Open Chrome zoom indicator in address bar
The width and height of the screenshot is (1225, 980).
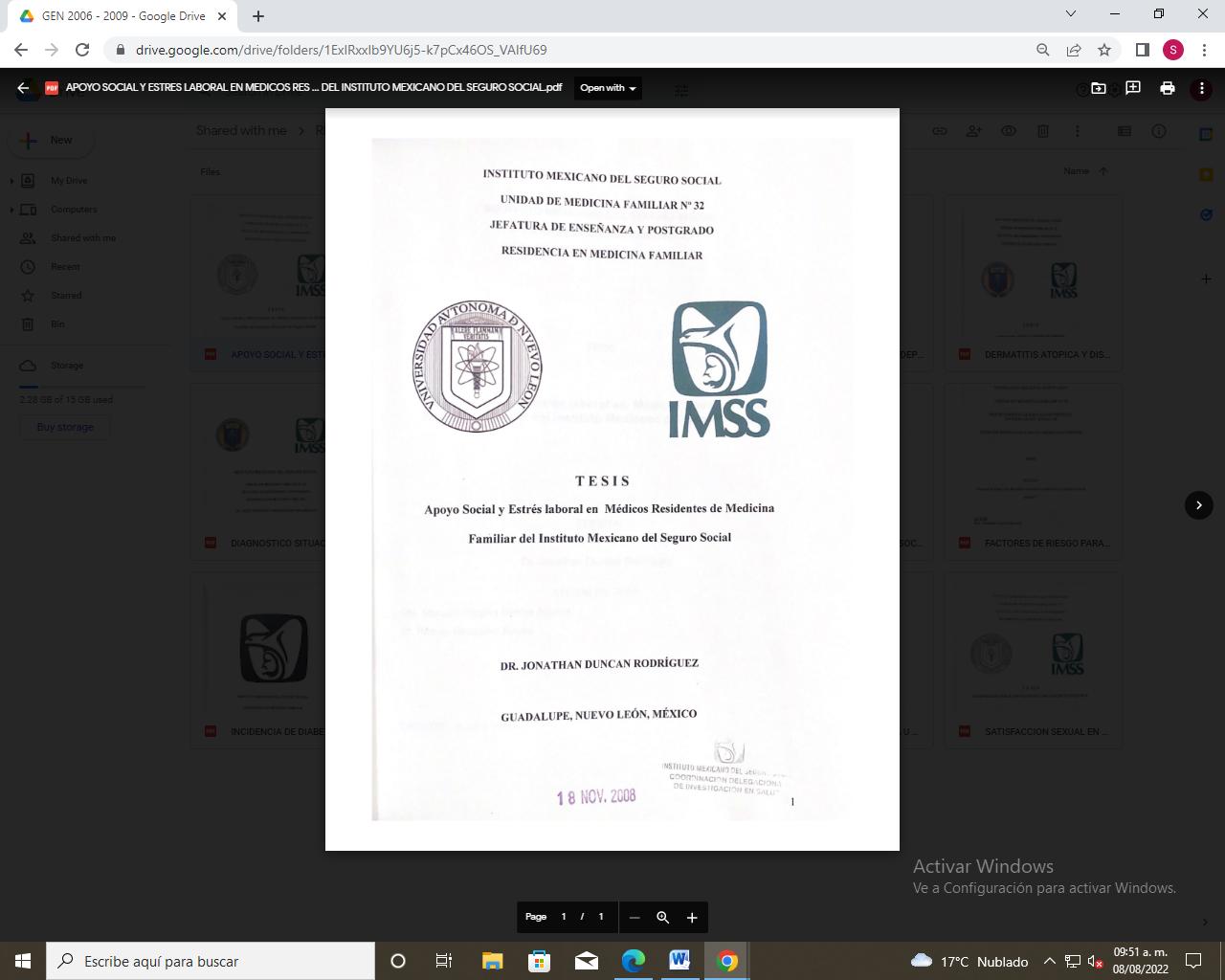(x=1043, y=50)
